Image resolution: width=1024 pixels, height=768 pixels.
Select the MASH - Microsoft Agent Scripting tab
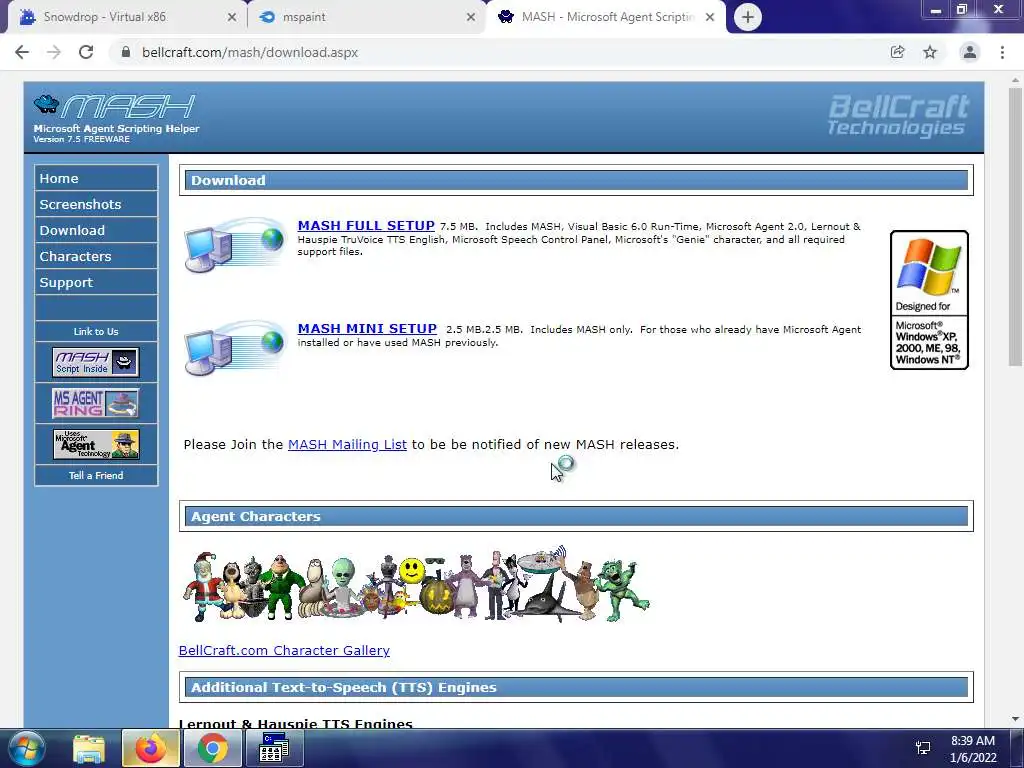604,17
